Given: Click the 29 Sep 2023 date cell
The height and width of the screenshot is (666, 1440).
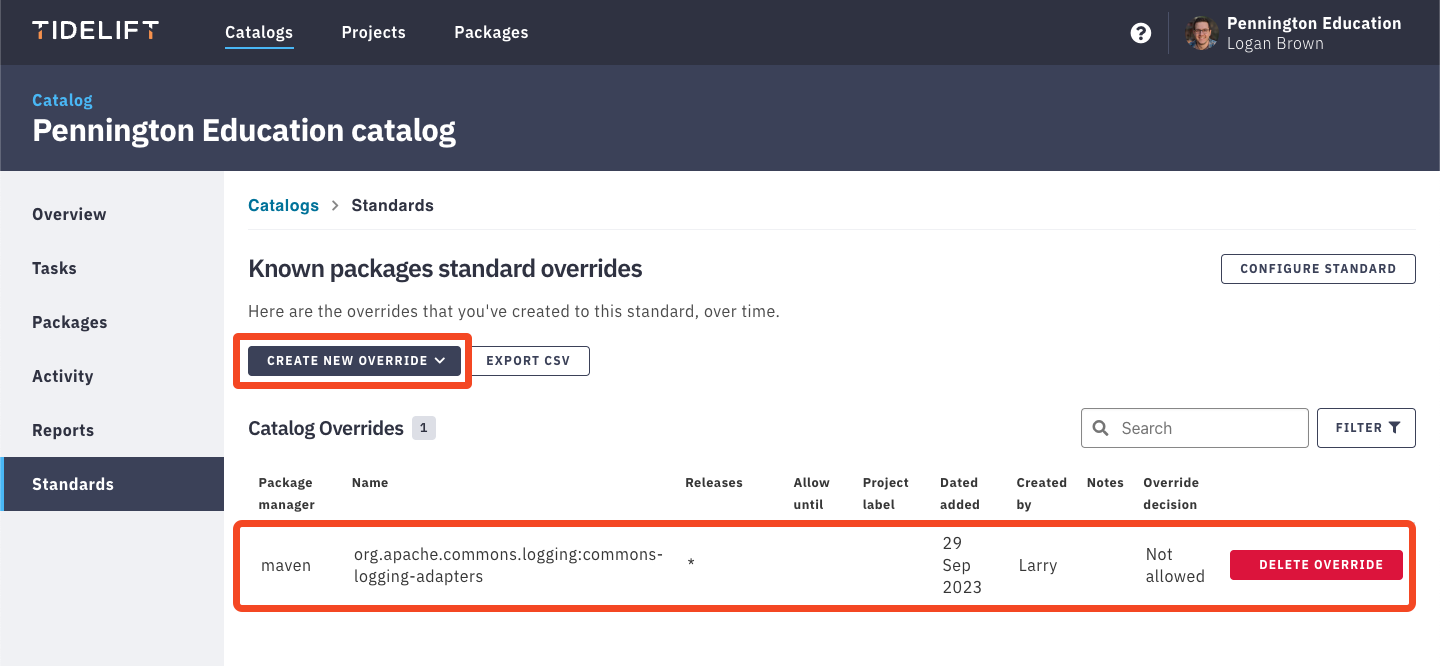Looking at the screenshot, I should [x=962, y=565].
